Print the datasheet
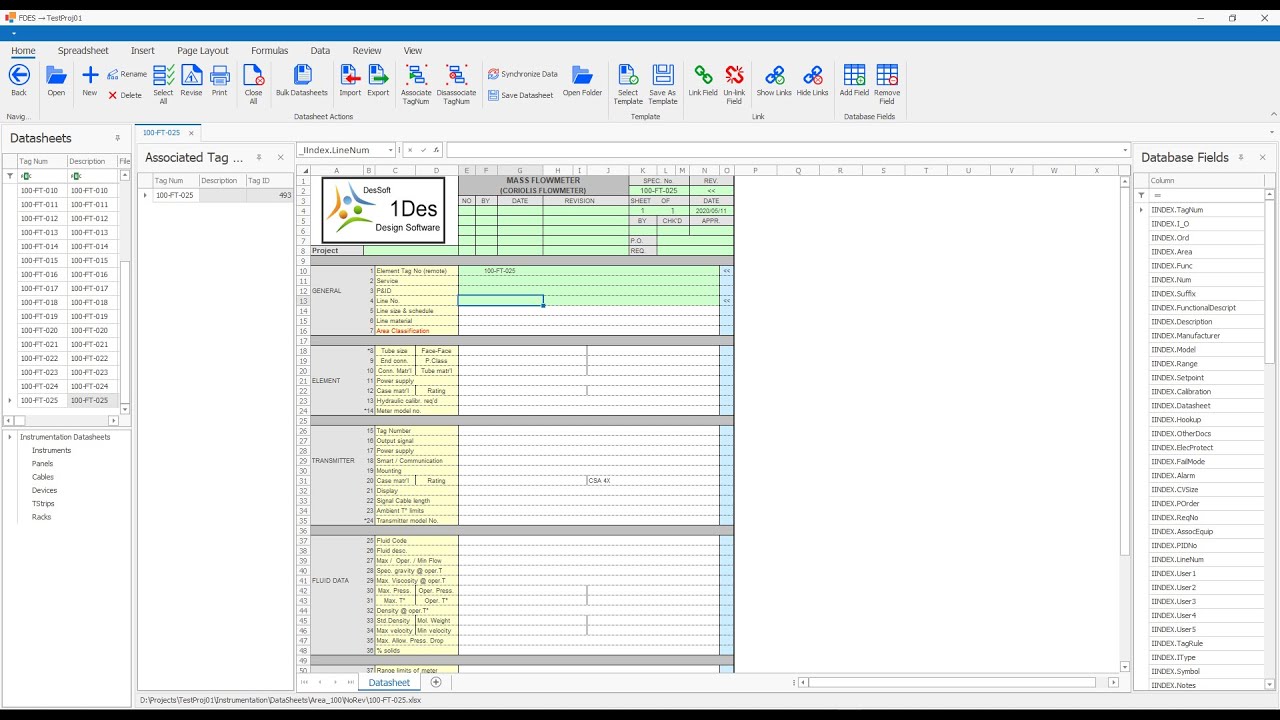This screenshot has width=1280, height=720. (220, 80)
